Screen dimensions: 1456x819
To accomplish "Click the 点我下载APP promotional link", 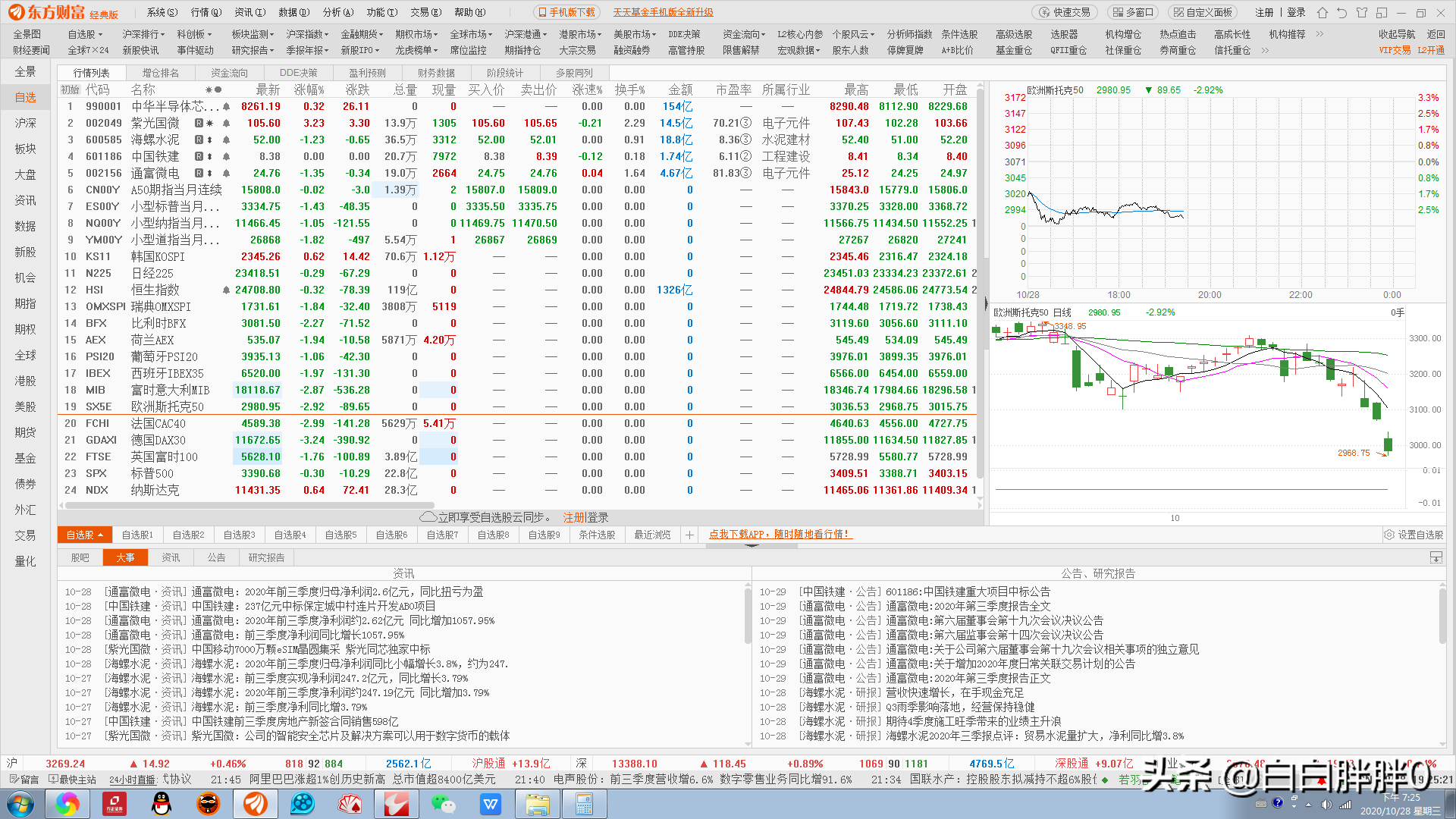I will click(x=780, y=535).
